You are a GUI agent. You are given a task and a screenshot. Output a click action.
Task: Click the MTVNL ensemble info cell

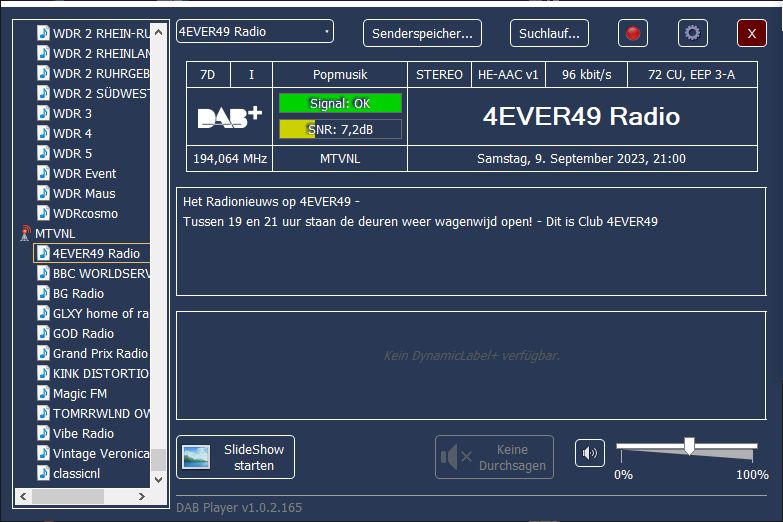(340, 158)
